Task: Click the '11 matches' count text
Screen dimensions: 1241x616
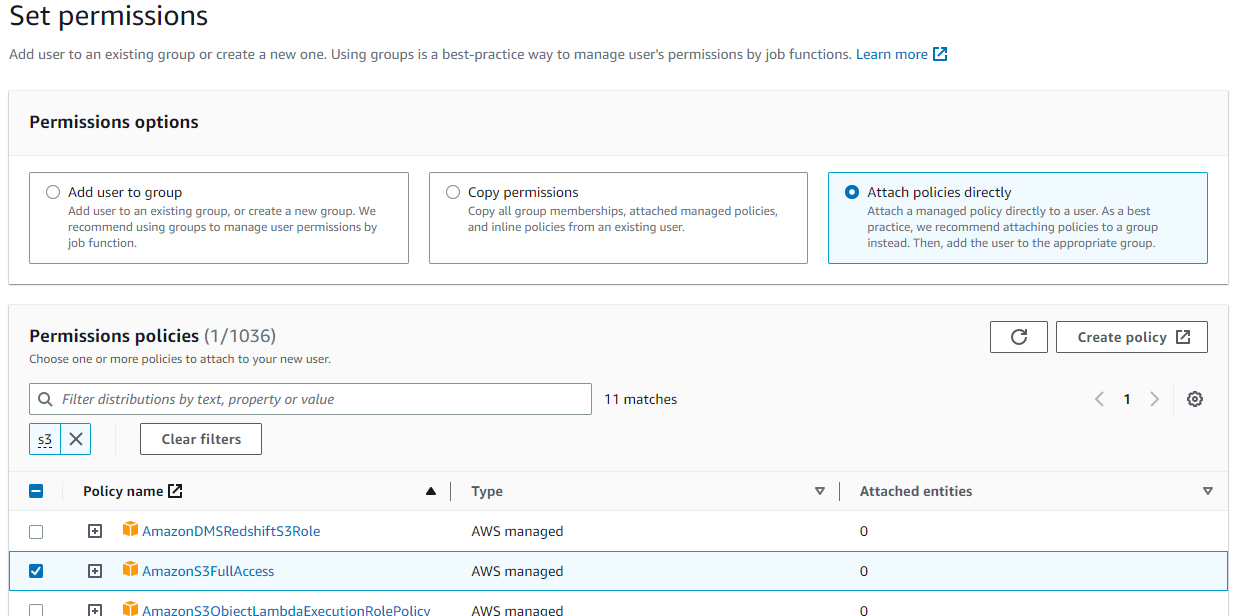Action: (641, 399)
